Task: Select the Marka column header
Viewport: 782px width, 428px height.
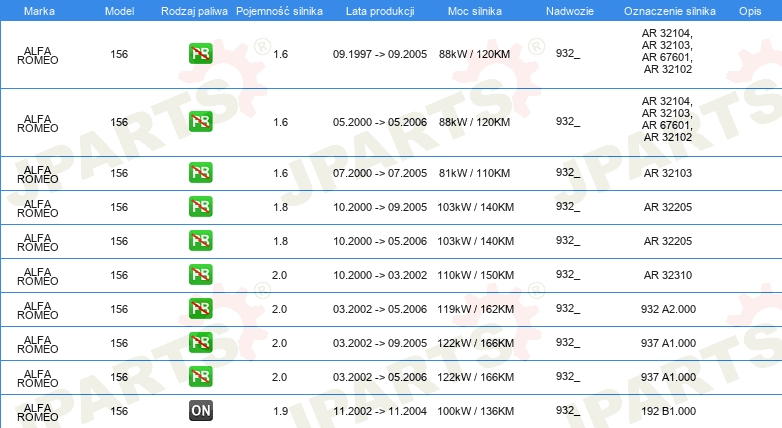Action: tap(39, 11)
